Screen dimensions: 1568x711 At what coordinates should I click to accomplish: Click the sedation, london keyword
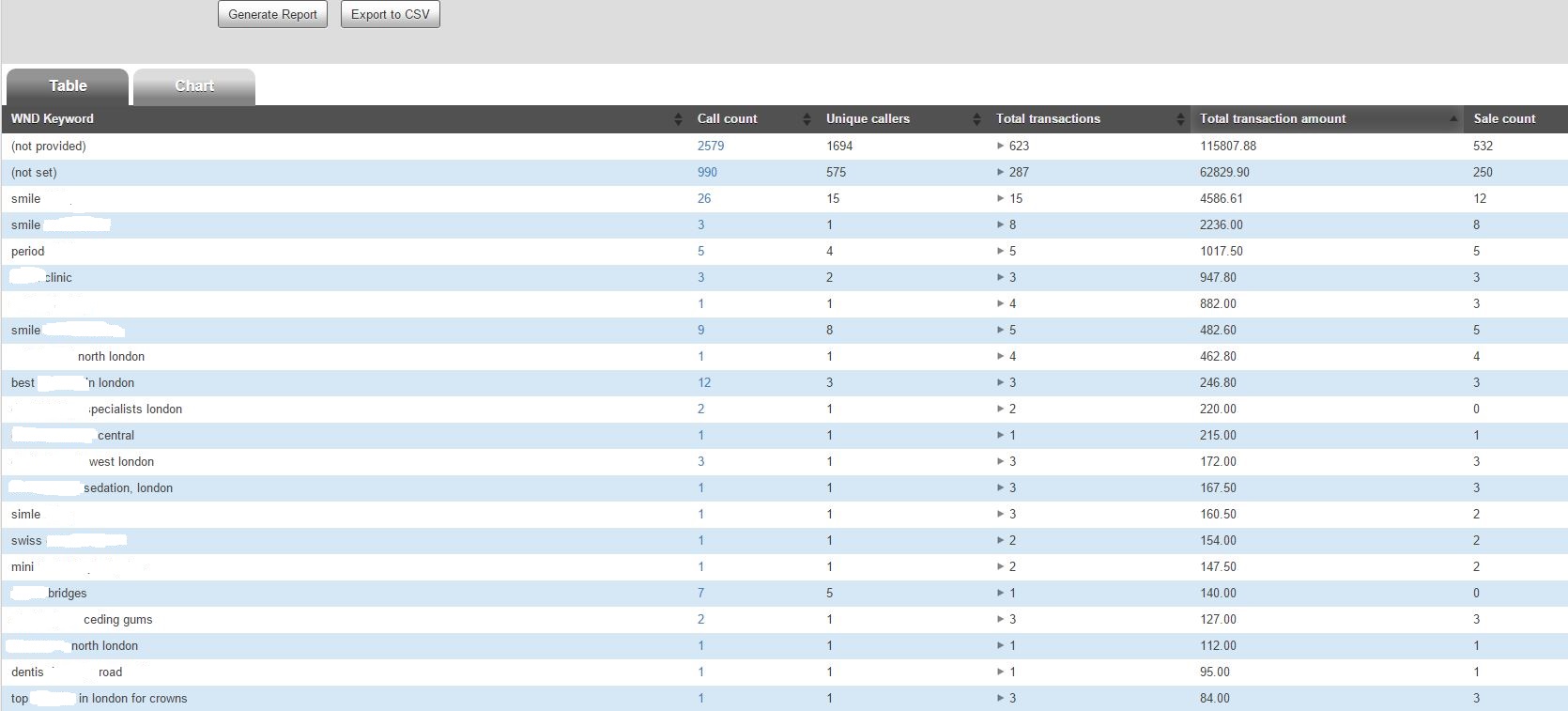[x=129, y=487]
